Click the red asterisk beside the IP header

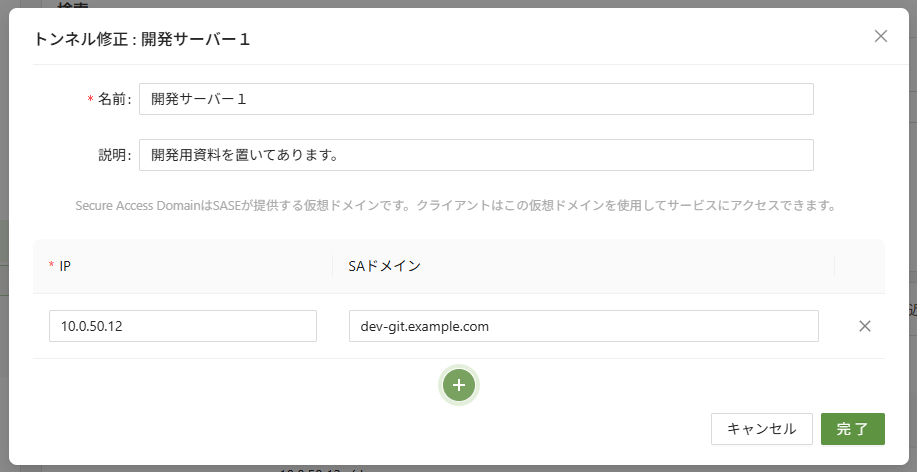[x=51, y=266]
